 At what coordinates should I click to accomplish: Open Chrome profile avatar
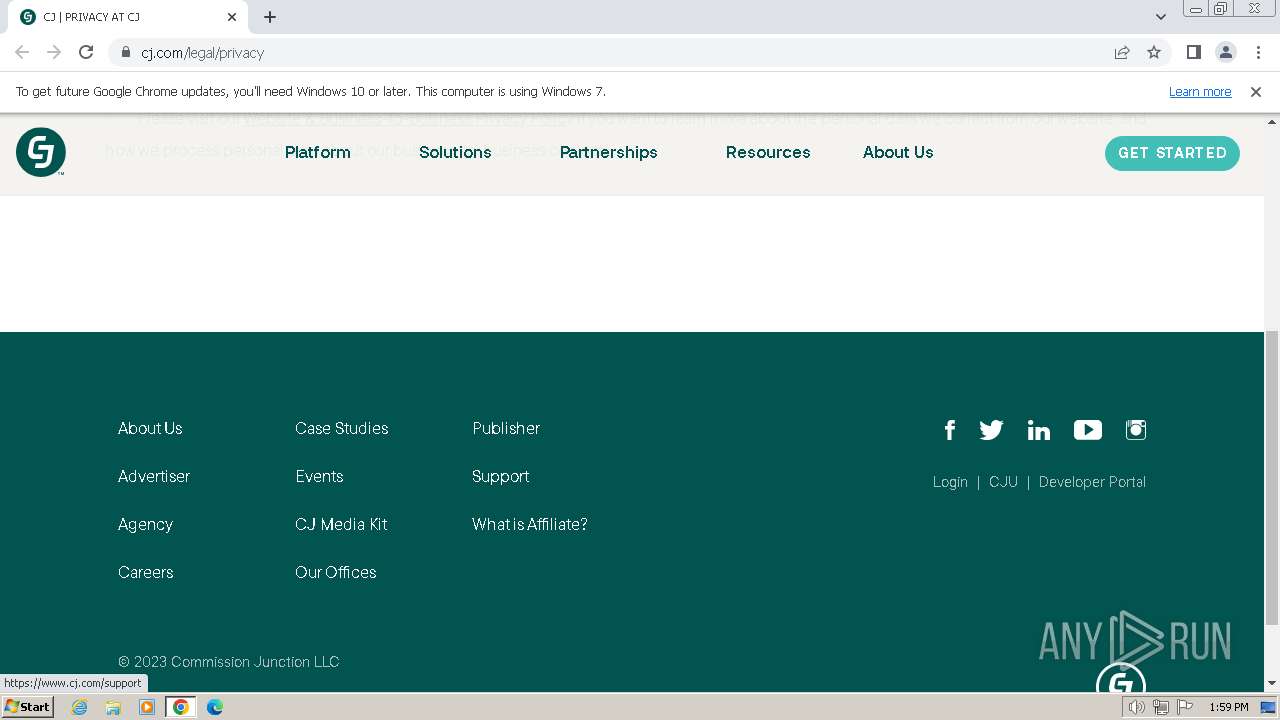[1226, 52]
